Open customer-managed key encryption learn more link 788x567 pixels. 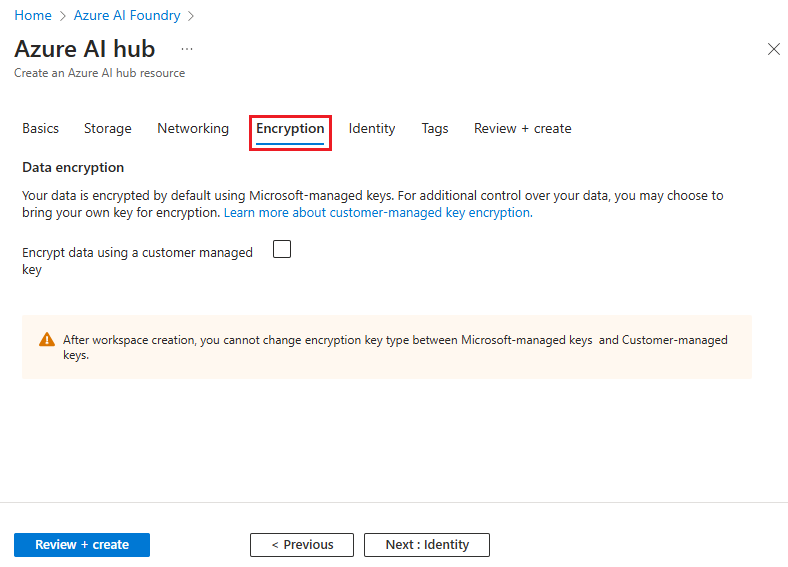377,213
